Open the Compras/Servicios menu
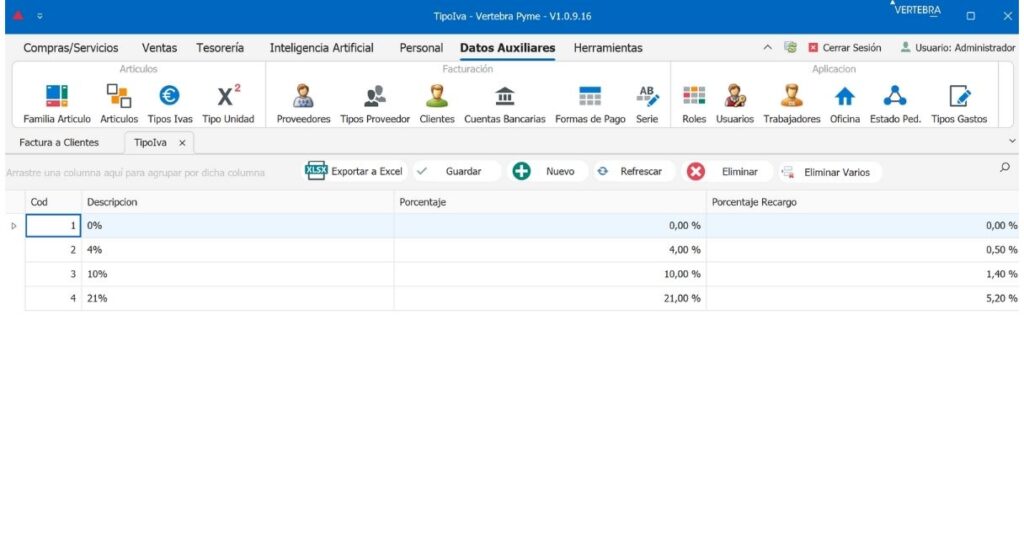The width and height of the screenshot is (1024, 550). [71, 48]
